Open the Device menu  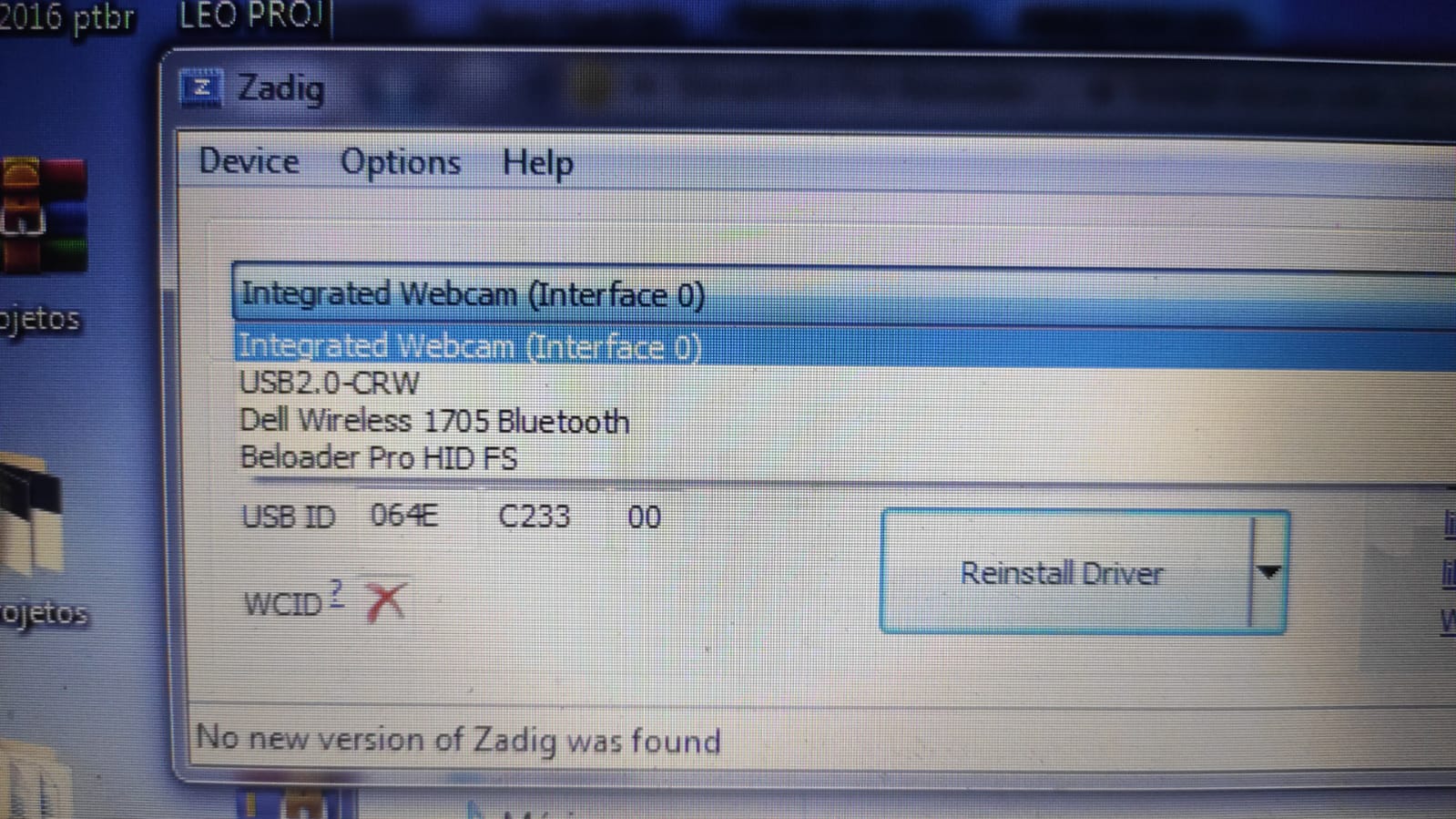point(249,161)
